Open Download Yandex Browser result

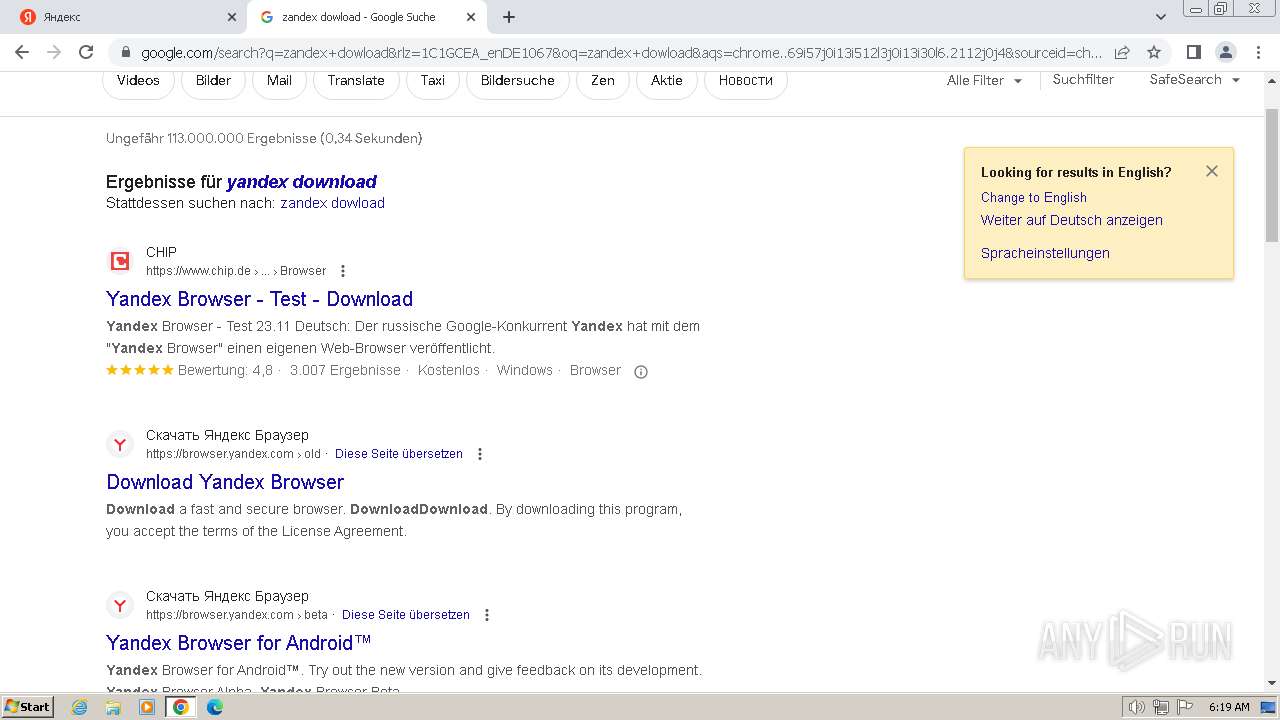tap(225, 482)
